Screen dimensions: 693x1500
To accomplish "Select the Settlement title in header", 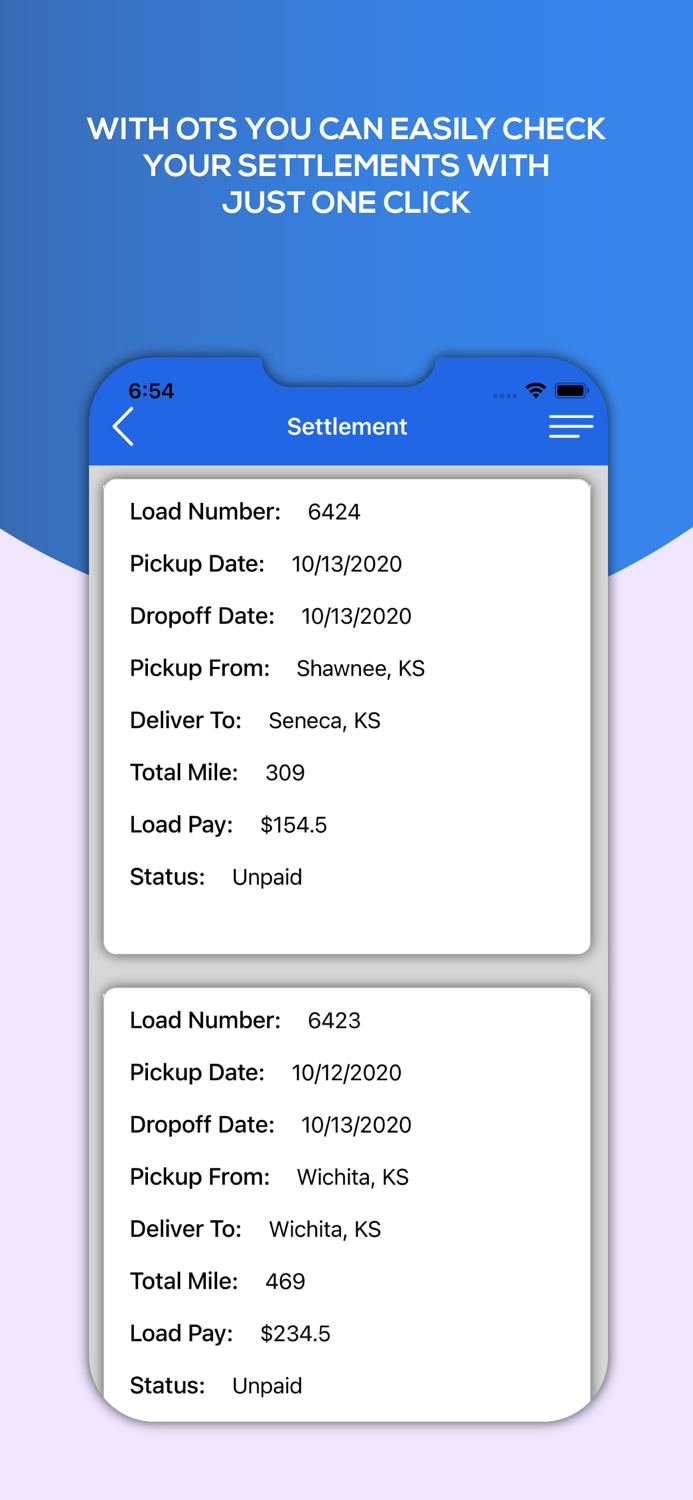I will coord(346,426).
